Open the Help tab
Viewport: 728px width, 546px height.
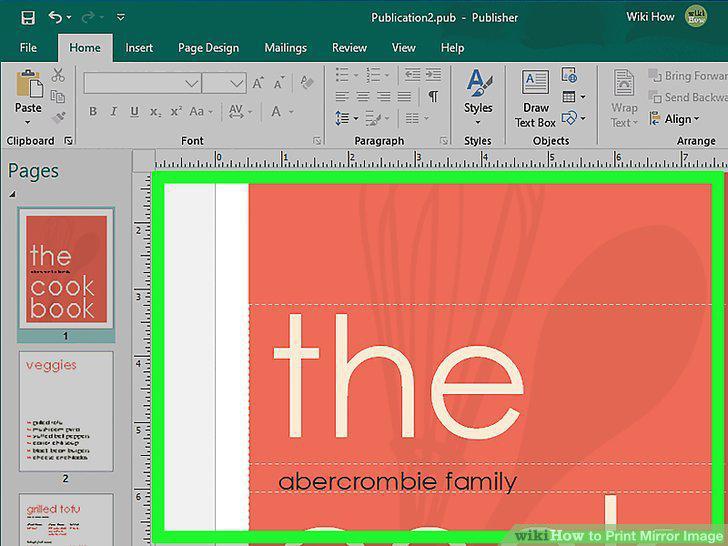[453, 48]
